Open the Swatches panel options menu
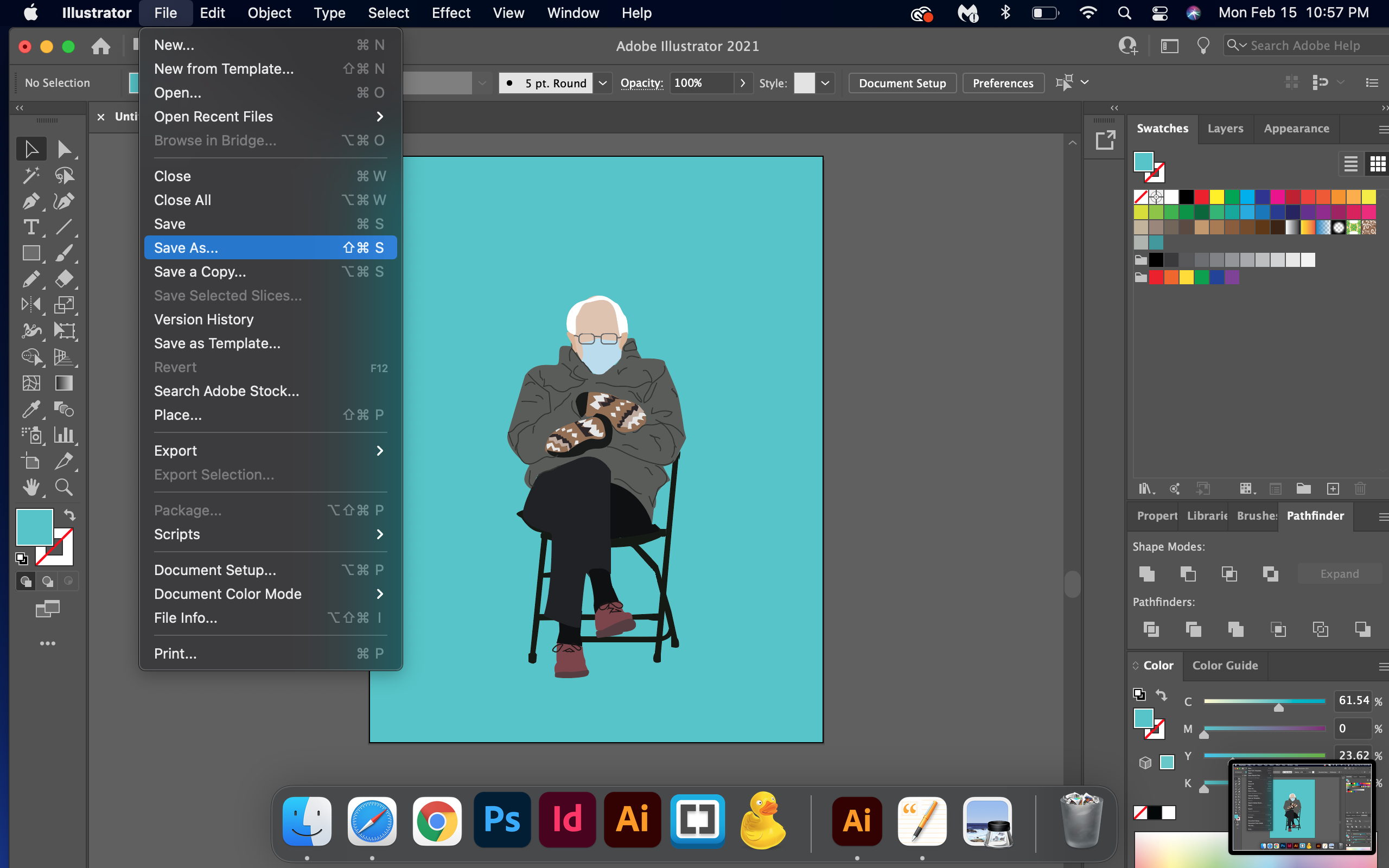 [x=1382, y=130]
